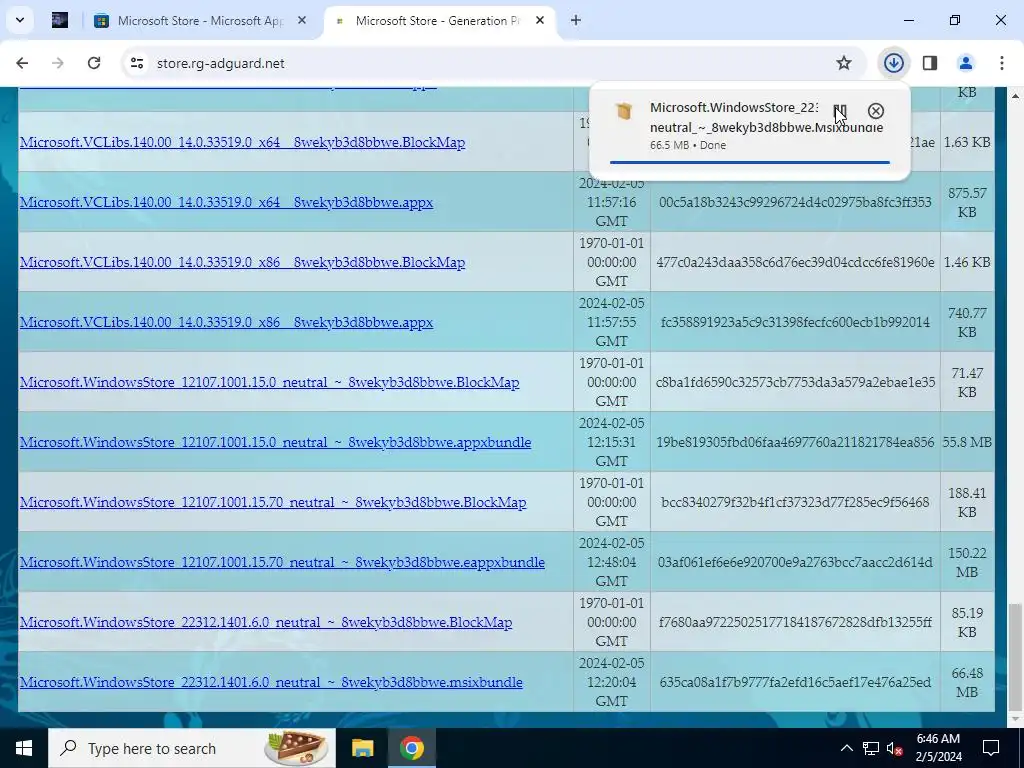Select the 150.22 MB size cell
Image resolution: width=1024 pixels, height=768 pixels.
tap(967, 562)
